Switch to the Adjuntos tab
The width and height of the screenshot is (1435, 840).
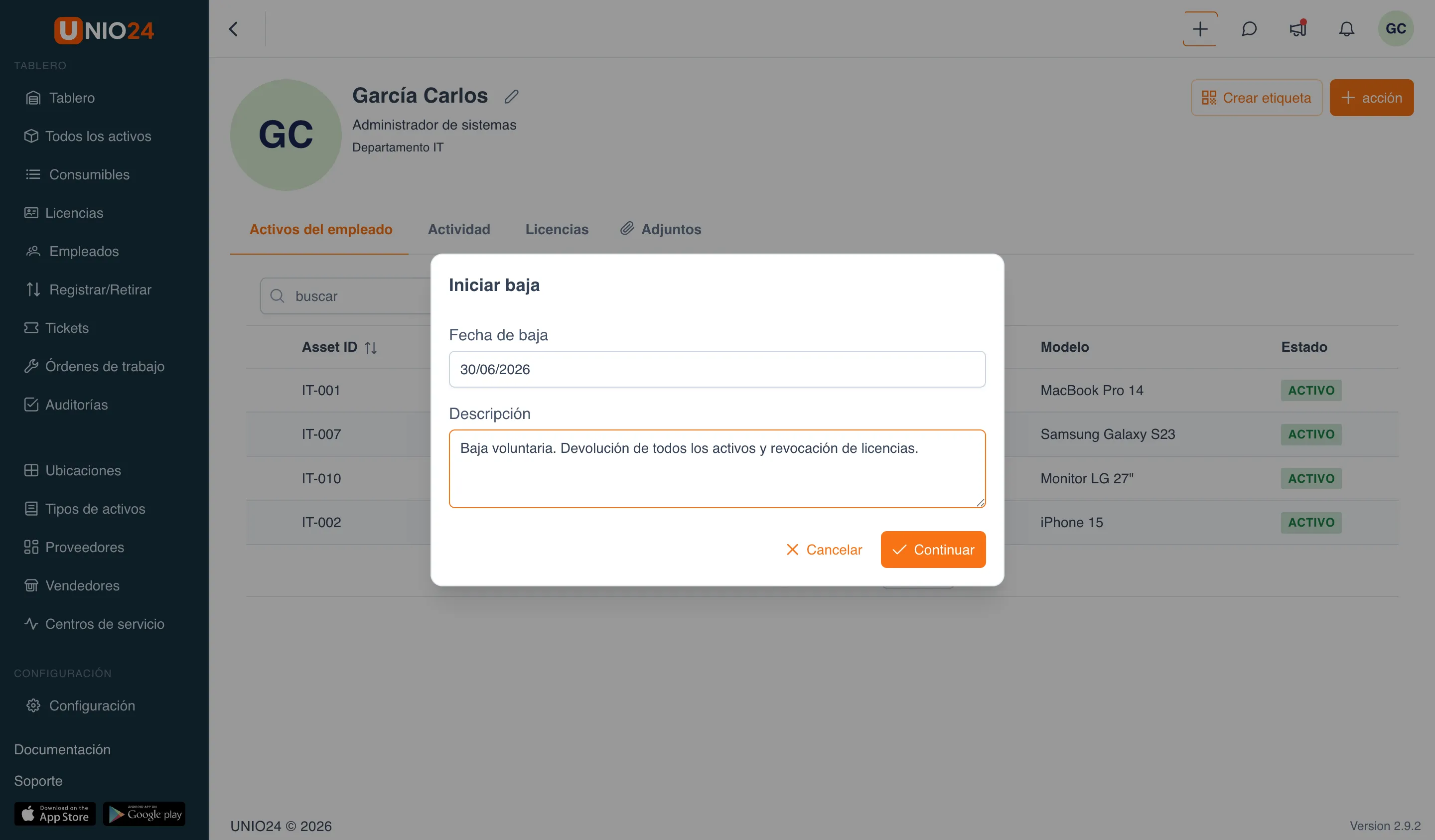661,229
